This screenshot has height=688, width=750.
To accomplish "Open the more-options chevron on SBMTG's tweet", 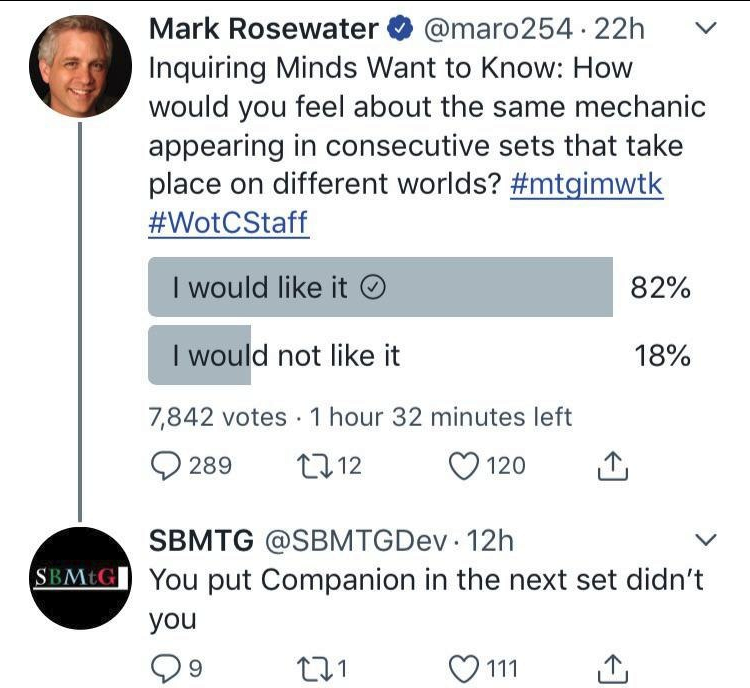I will click(x=705, y=541).
